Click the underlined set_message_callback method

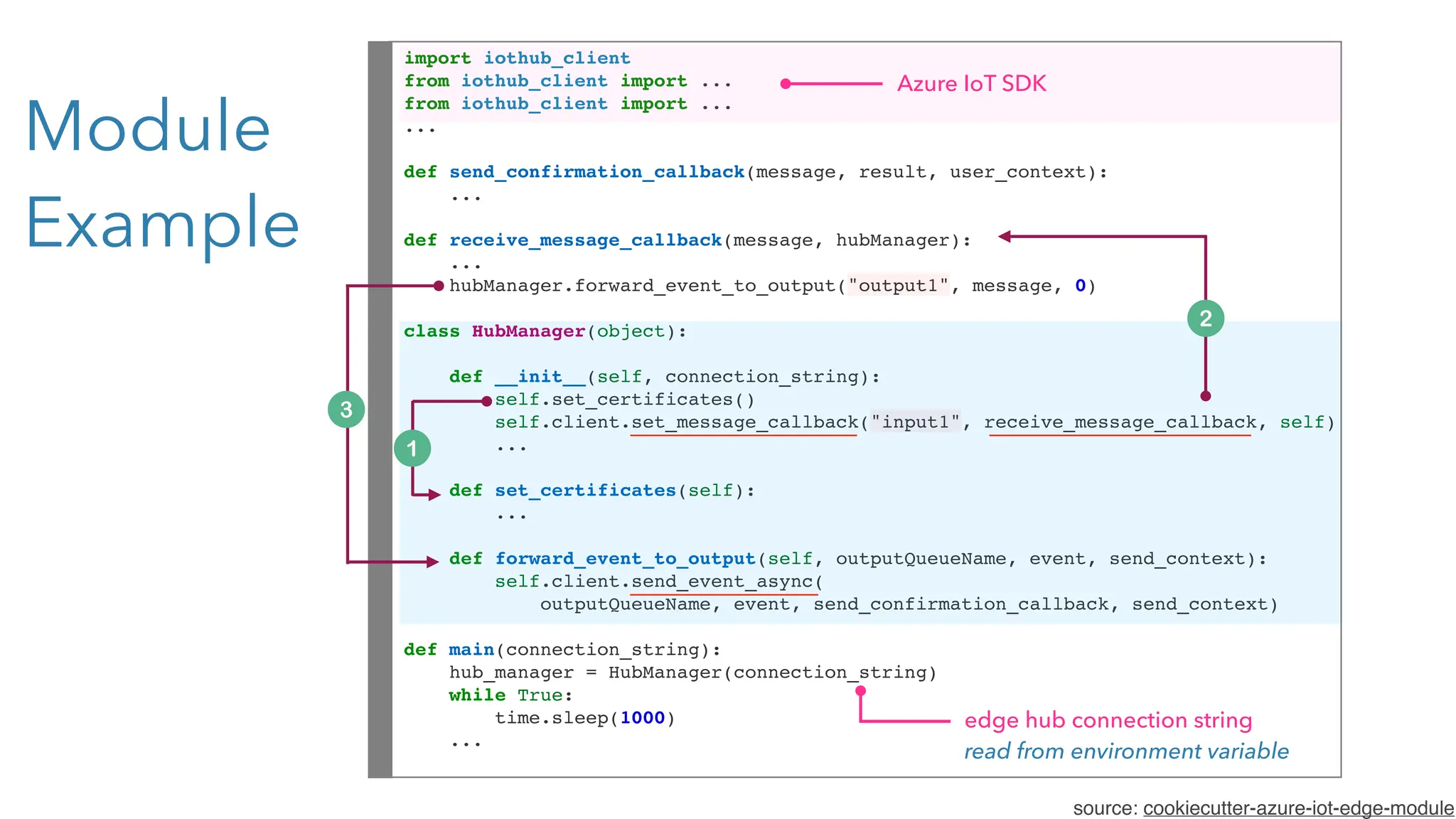[744, 422]
